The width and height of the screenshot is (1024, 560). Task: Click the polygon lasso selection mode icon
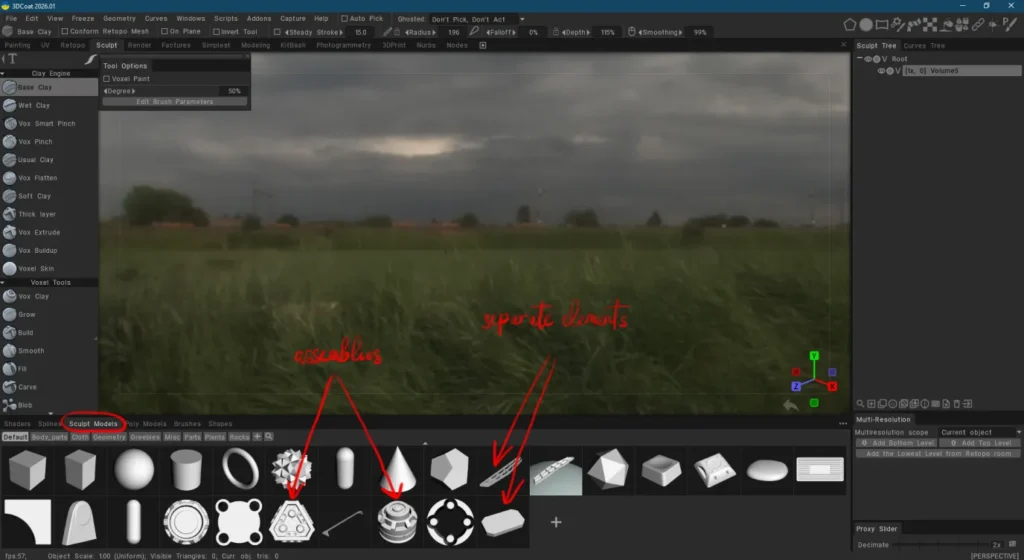coord(850,24)
